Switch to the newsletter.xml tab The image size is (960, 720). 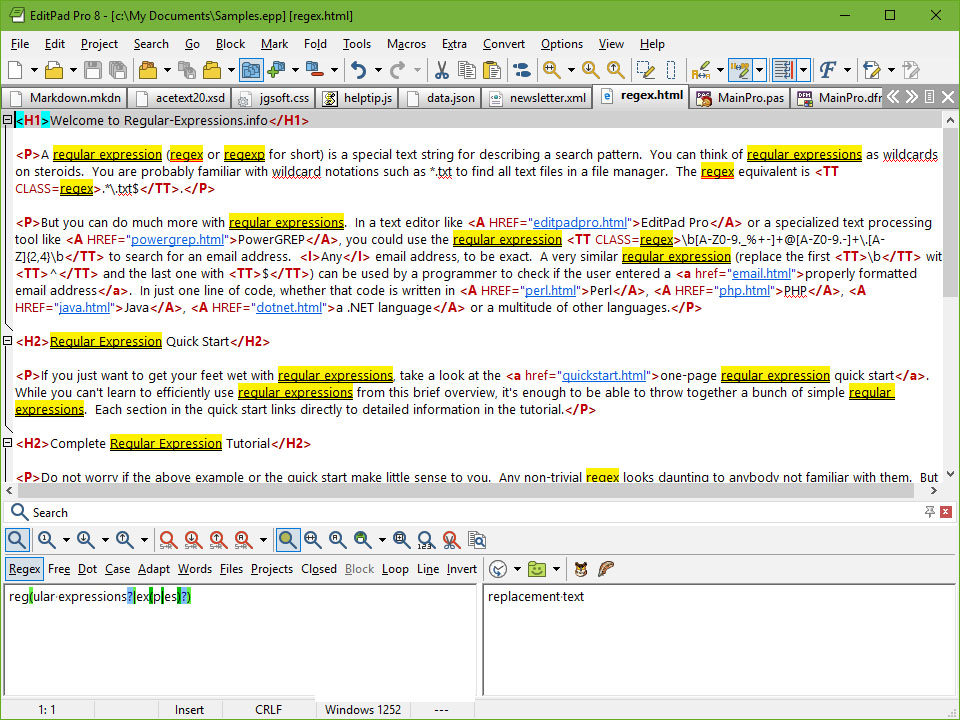pos(539,98)
